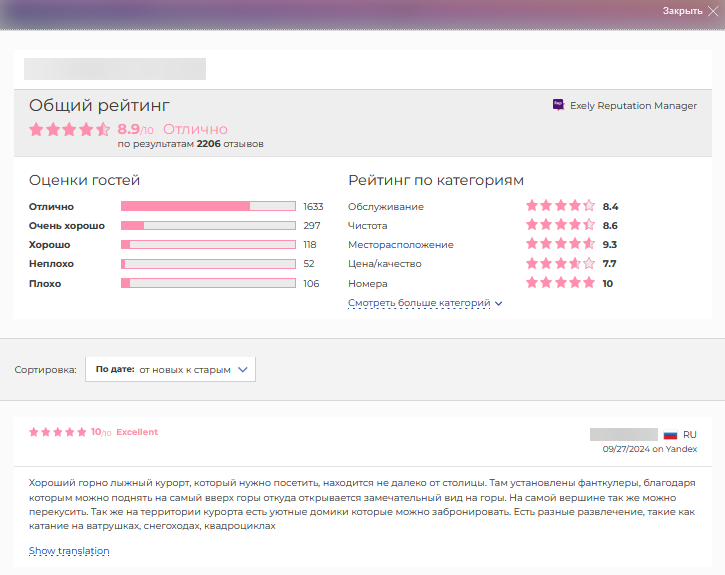Click the overall rating stars row
Image resolution: width=725 pixels, height=575 pixels.
pyautogui.click(x=69, y=129)
